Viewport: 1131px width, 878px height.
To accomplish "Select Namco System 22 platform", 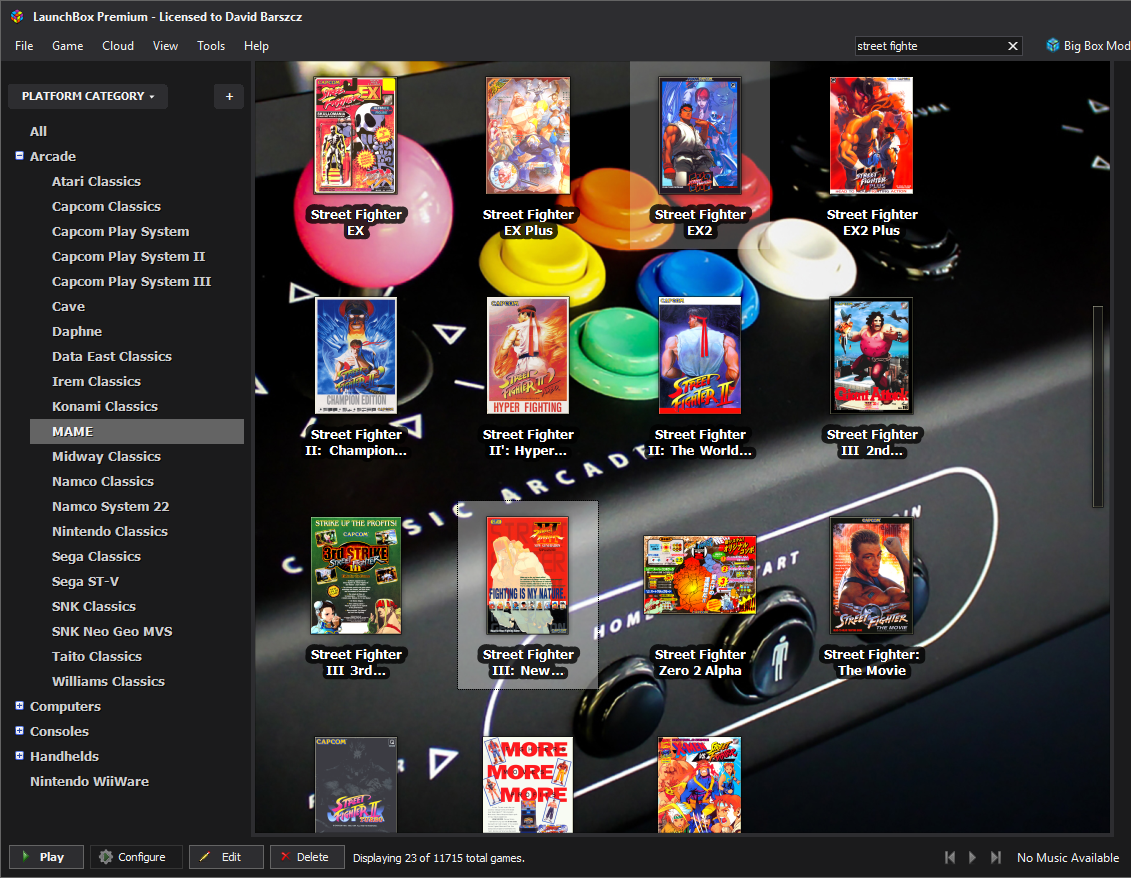I will [x=110, y=506].
